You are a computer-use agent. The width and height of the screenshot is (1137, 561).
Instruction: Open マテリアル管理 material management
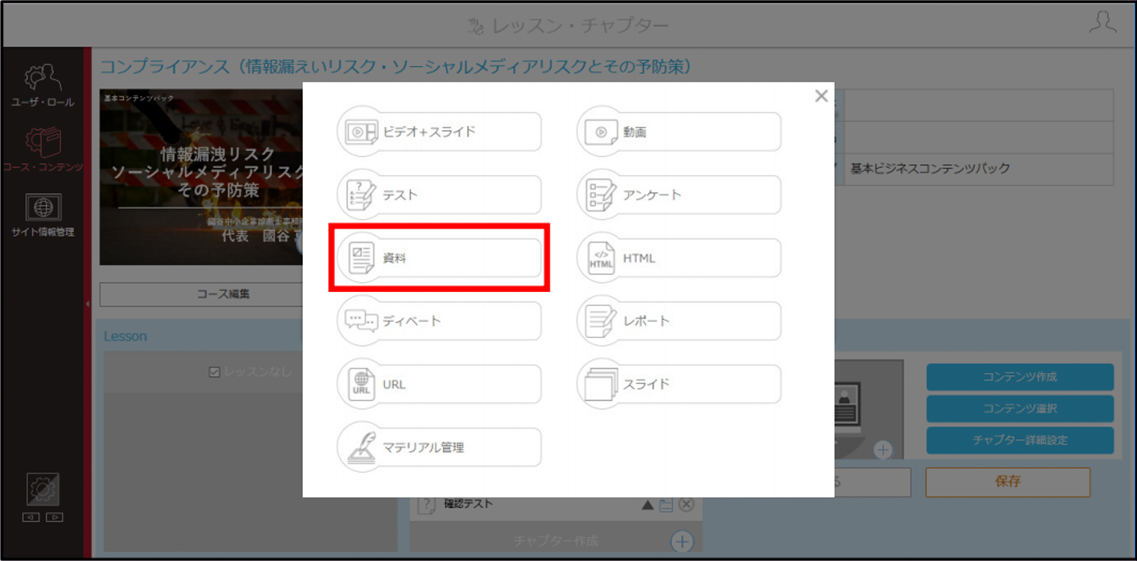click(x=439, y=447)
